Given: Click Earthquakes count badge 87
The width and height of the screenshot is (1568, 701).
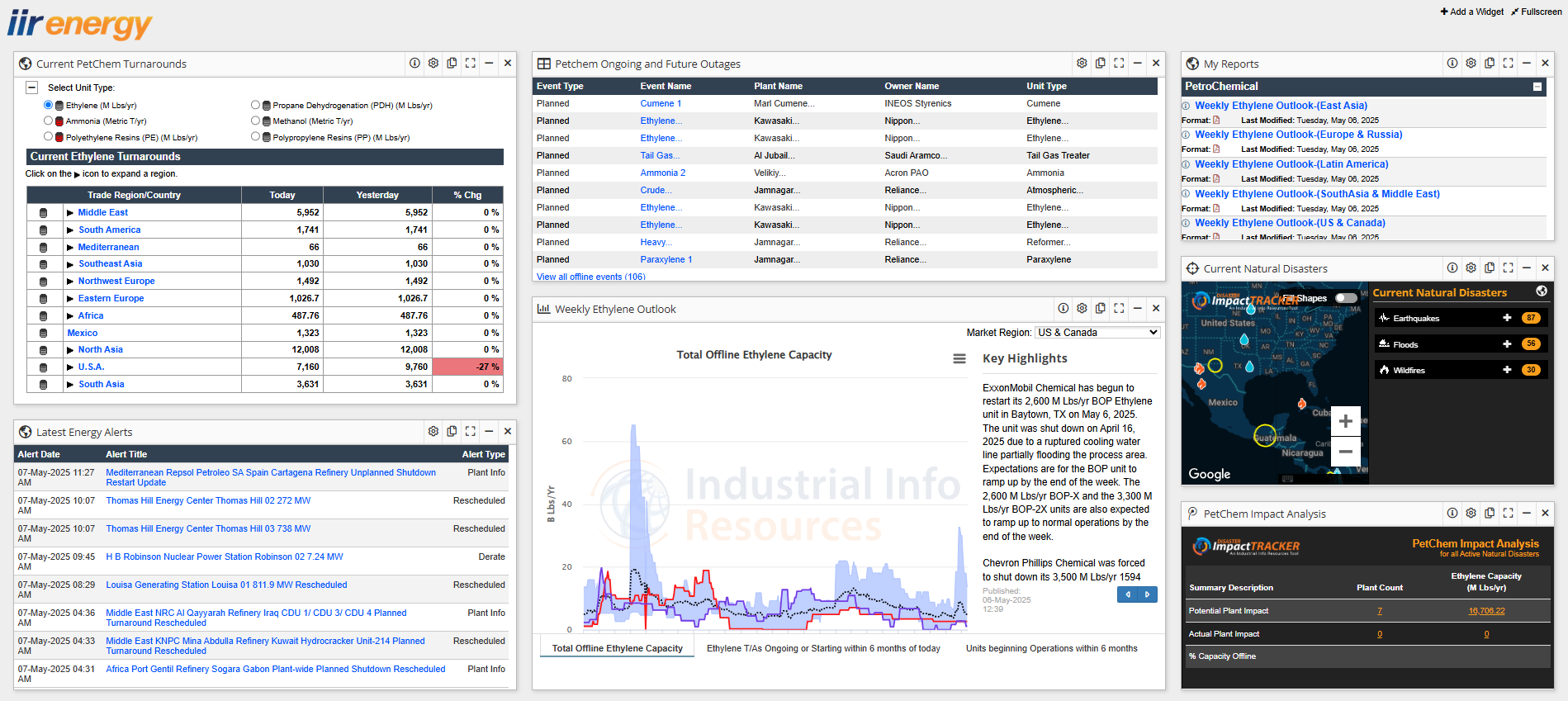Looking at the screenshot, I should click(x=1531, y=318).
